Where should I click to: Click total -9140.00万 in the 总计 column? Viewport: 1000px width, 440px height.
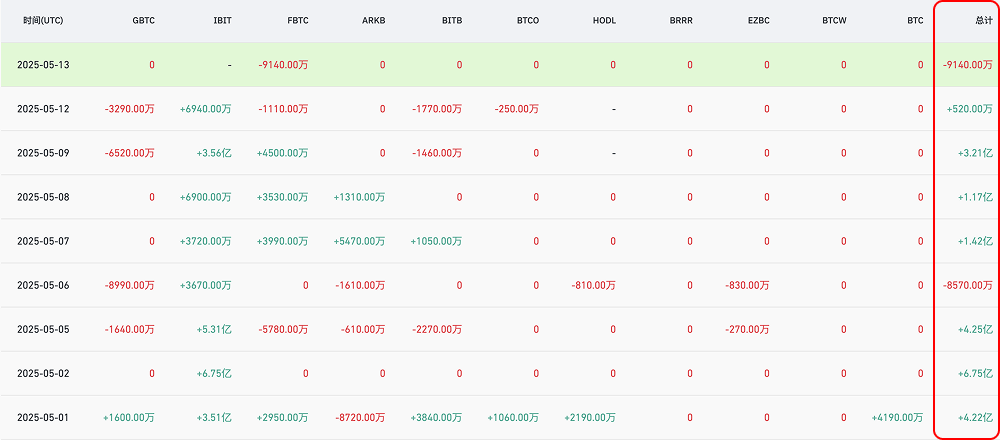coord(967,64)
